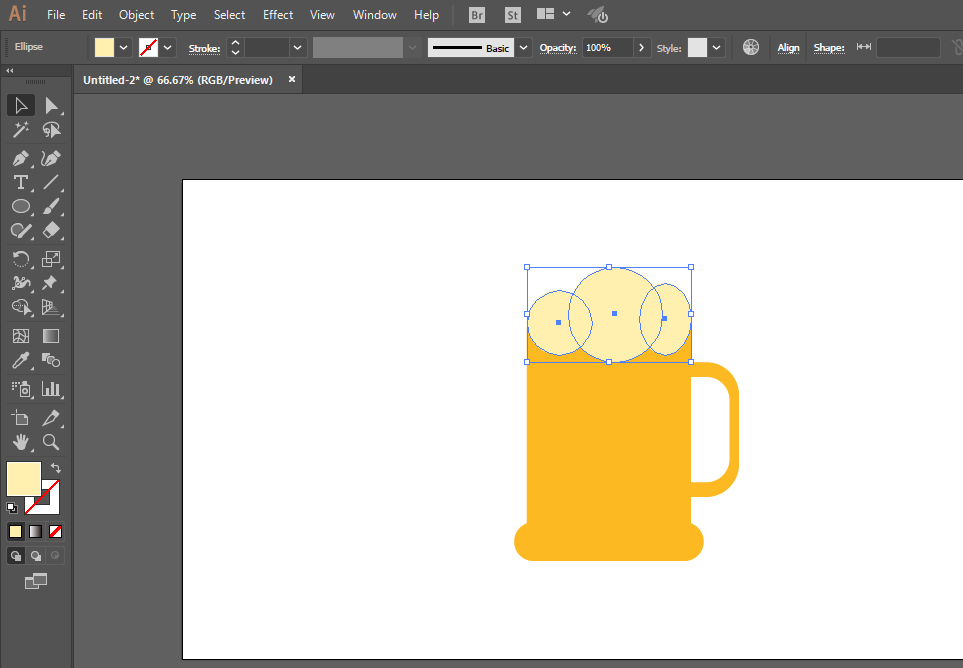Swap fill and stroke colors

point(55,468)
